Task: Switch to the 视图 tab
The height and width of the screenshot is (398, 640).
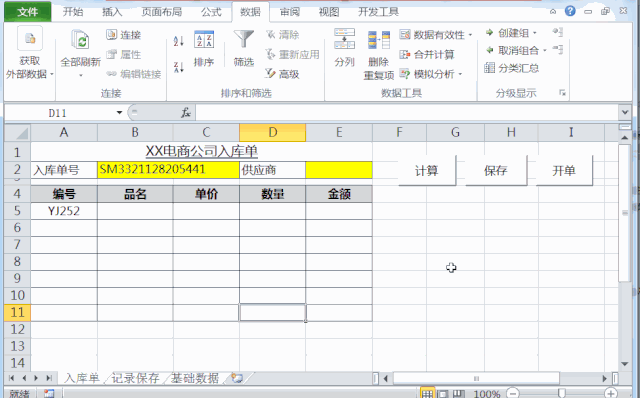Action: pyautogui.click(x=329, y=12)
